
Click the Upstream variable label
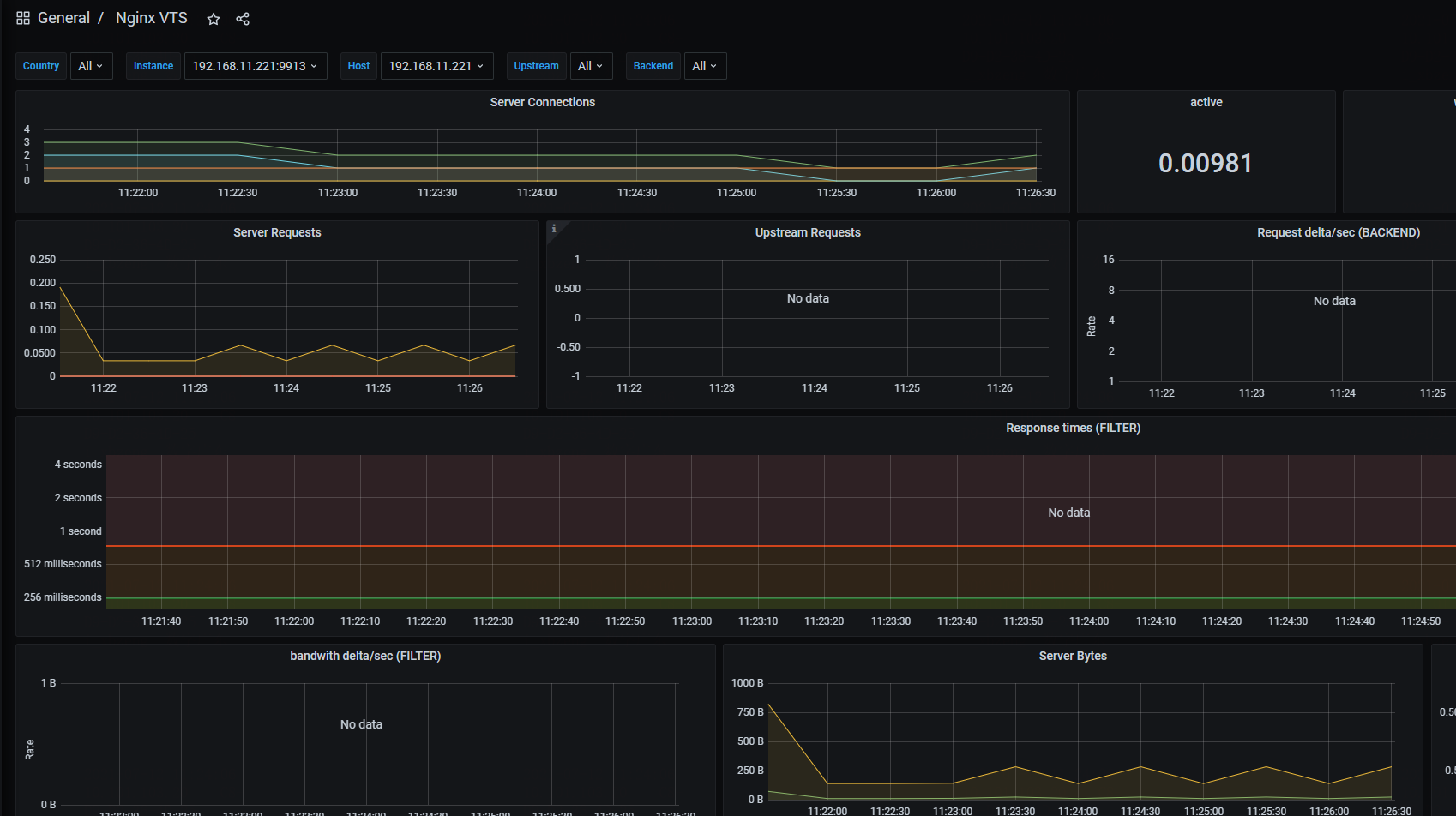(536, 66)
